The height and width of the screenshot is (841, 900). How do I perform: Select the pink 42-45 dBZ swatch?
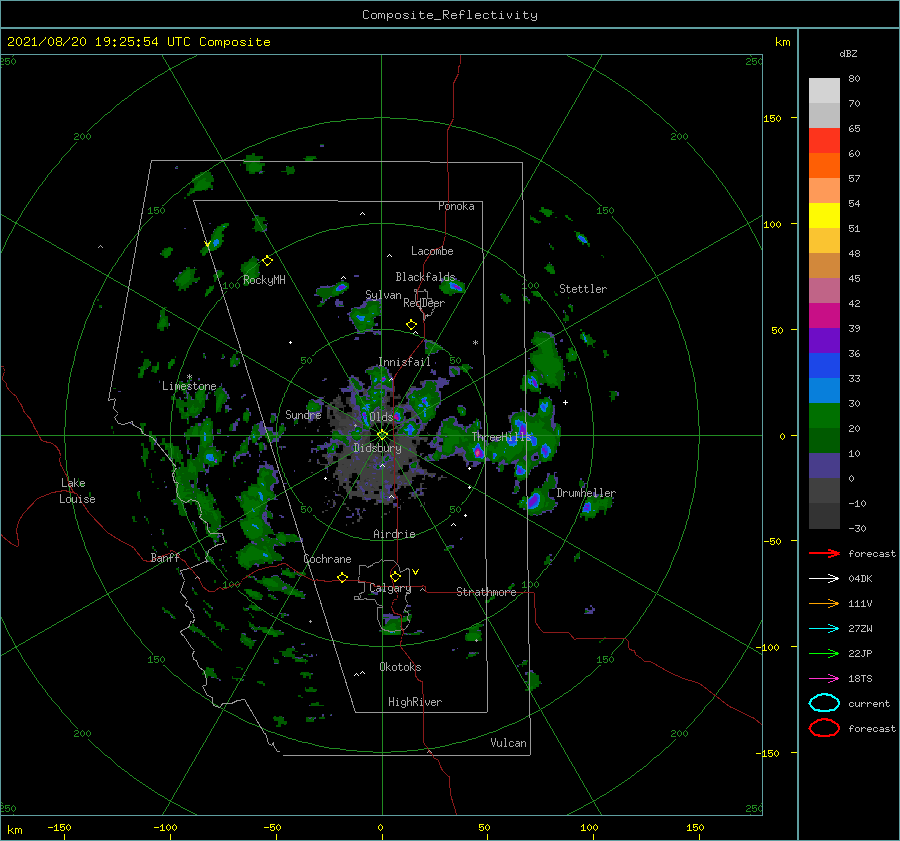pos(824,291)
